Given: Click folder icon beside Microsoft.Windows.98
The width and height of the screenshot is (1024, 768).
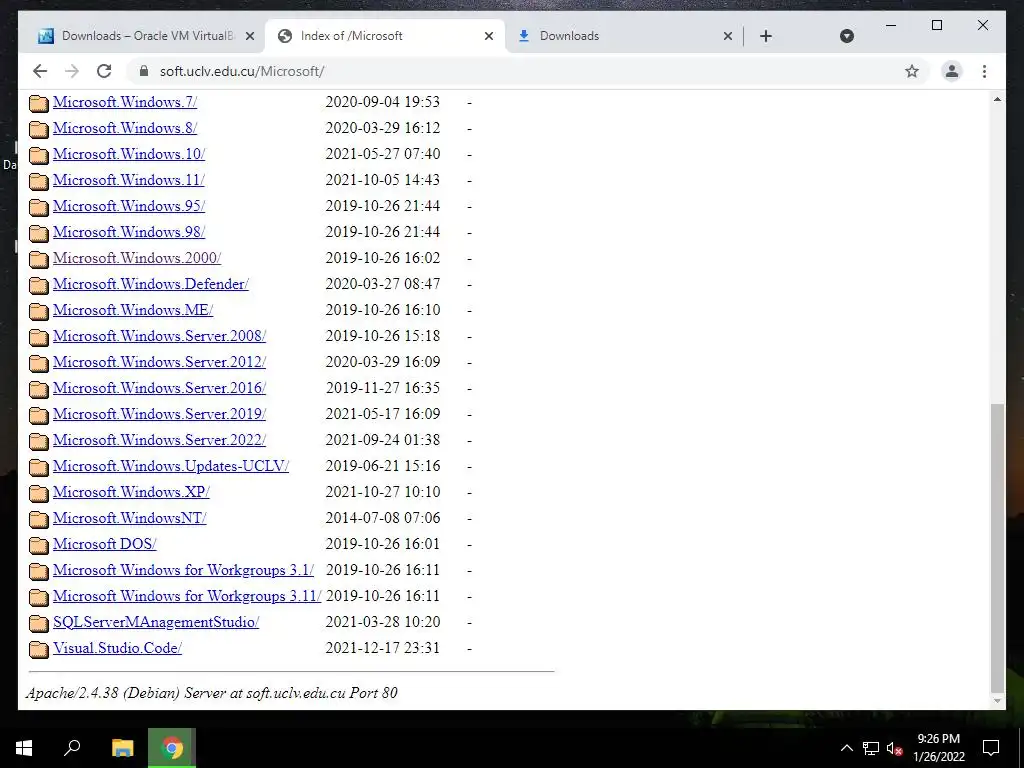Looking at the screenshot, I should [x=39, y=232].
